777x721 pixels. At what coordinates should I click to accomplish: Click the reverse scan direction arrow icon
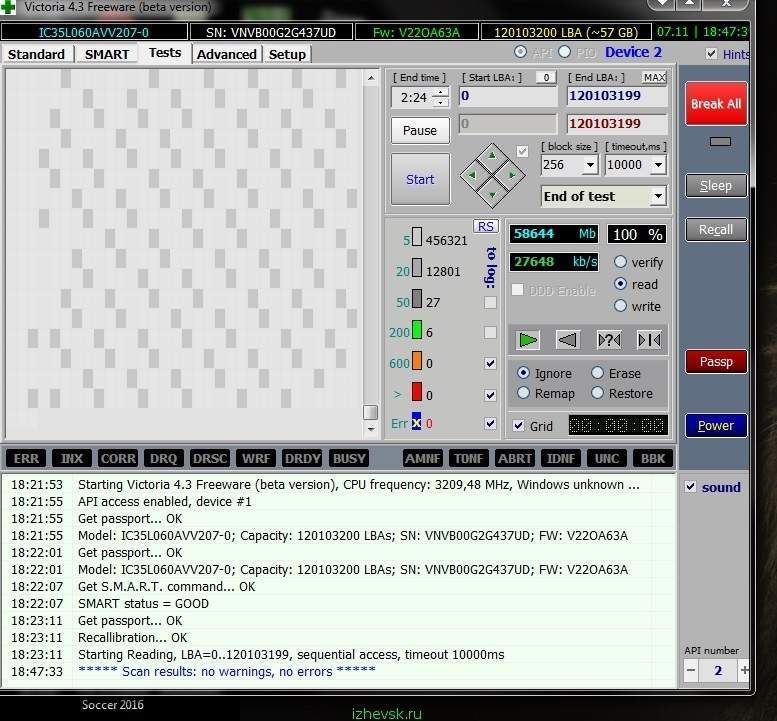pyautogui.click(x=568, y=340)
